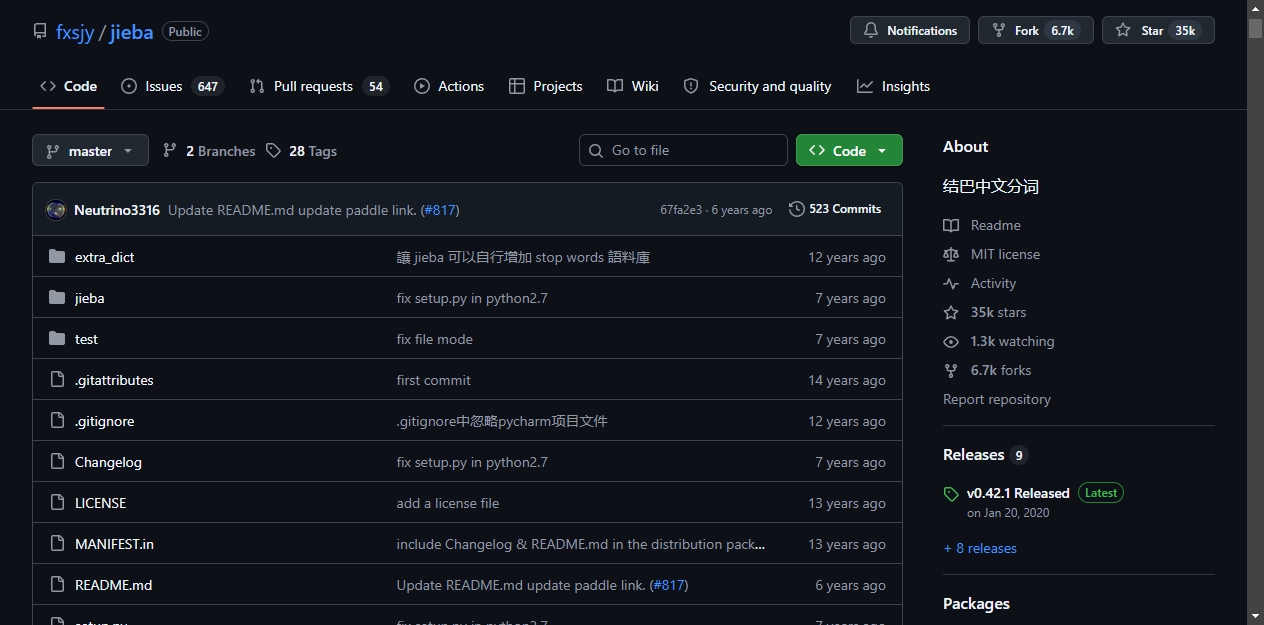Open the LICENSE file
This screenshot has height=625, width=1264.
[x=100, y=503]
